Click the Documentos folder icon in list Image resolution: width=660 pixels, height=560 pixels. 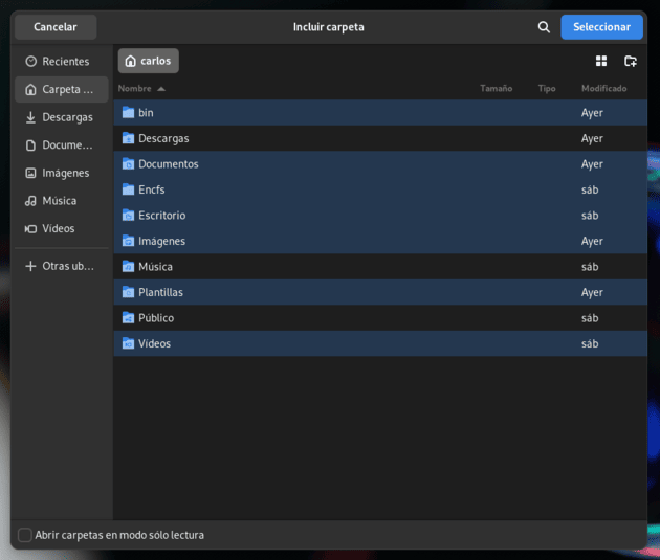[x=128, y=164]
